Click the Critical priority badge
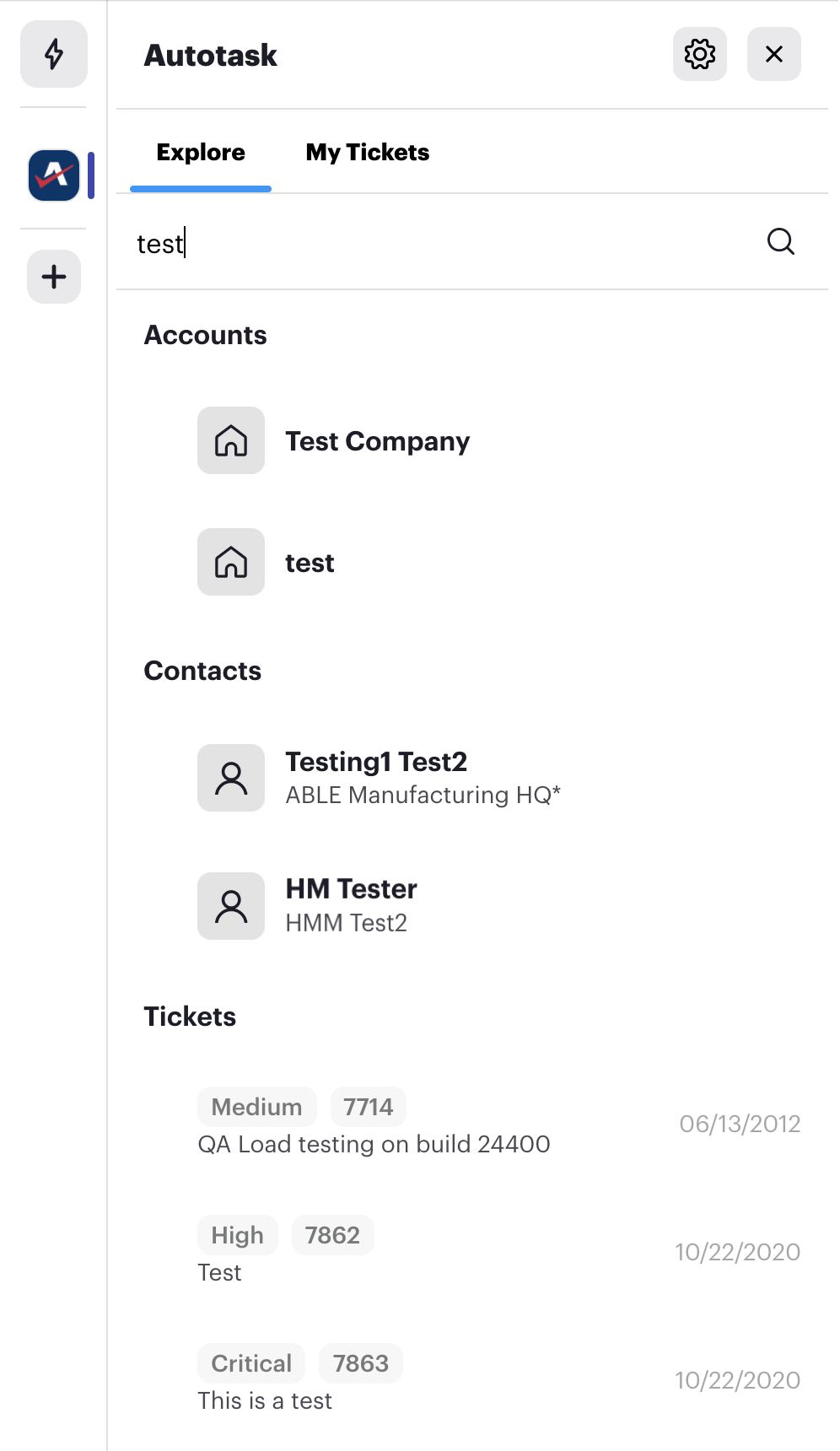 [x=251, y=1363]
